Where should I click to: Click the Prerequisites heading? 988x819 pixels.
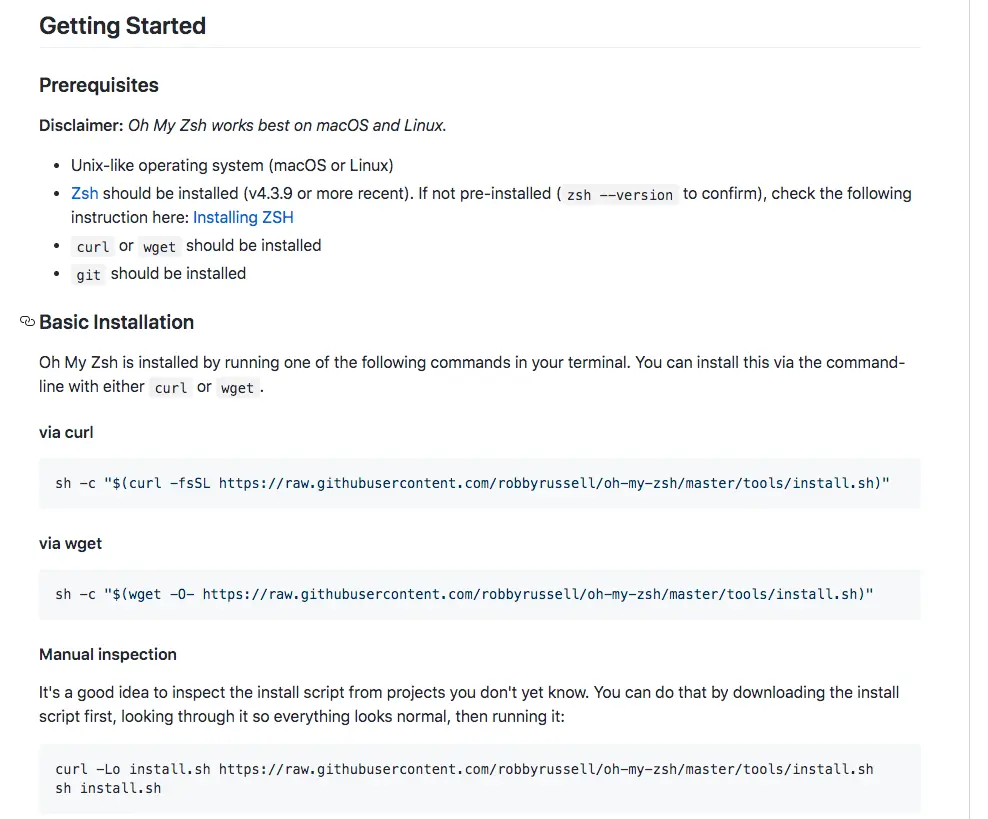[99, 85]
